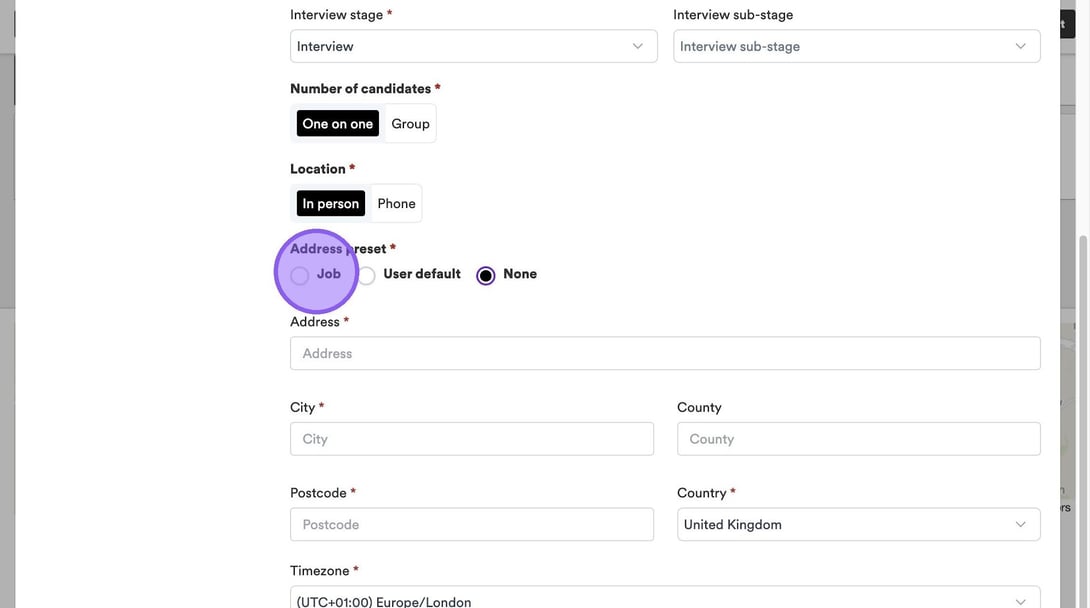Click the Interview stage chevron arrow
The width and height of the screenshot is (1090, 608).
pos(638,46)
